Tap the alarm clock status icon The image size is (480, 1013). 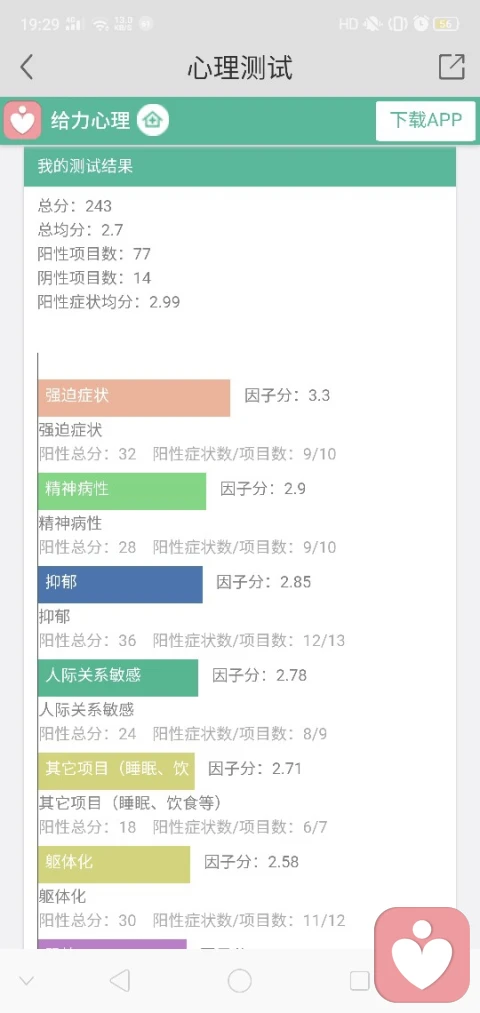coord(421,25)
